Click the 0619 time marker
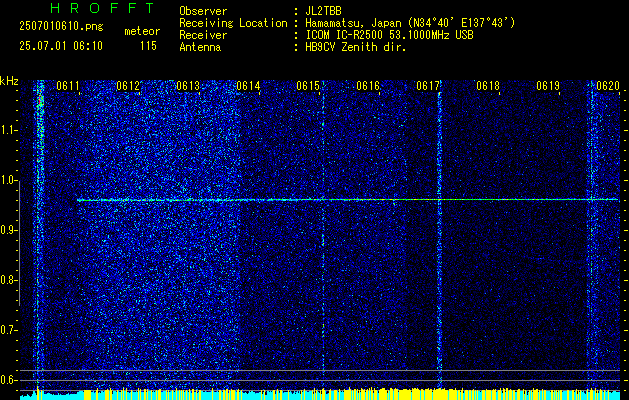This screenshot has width=629, height=400. (548, 86)
